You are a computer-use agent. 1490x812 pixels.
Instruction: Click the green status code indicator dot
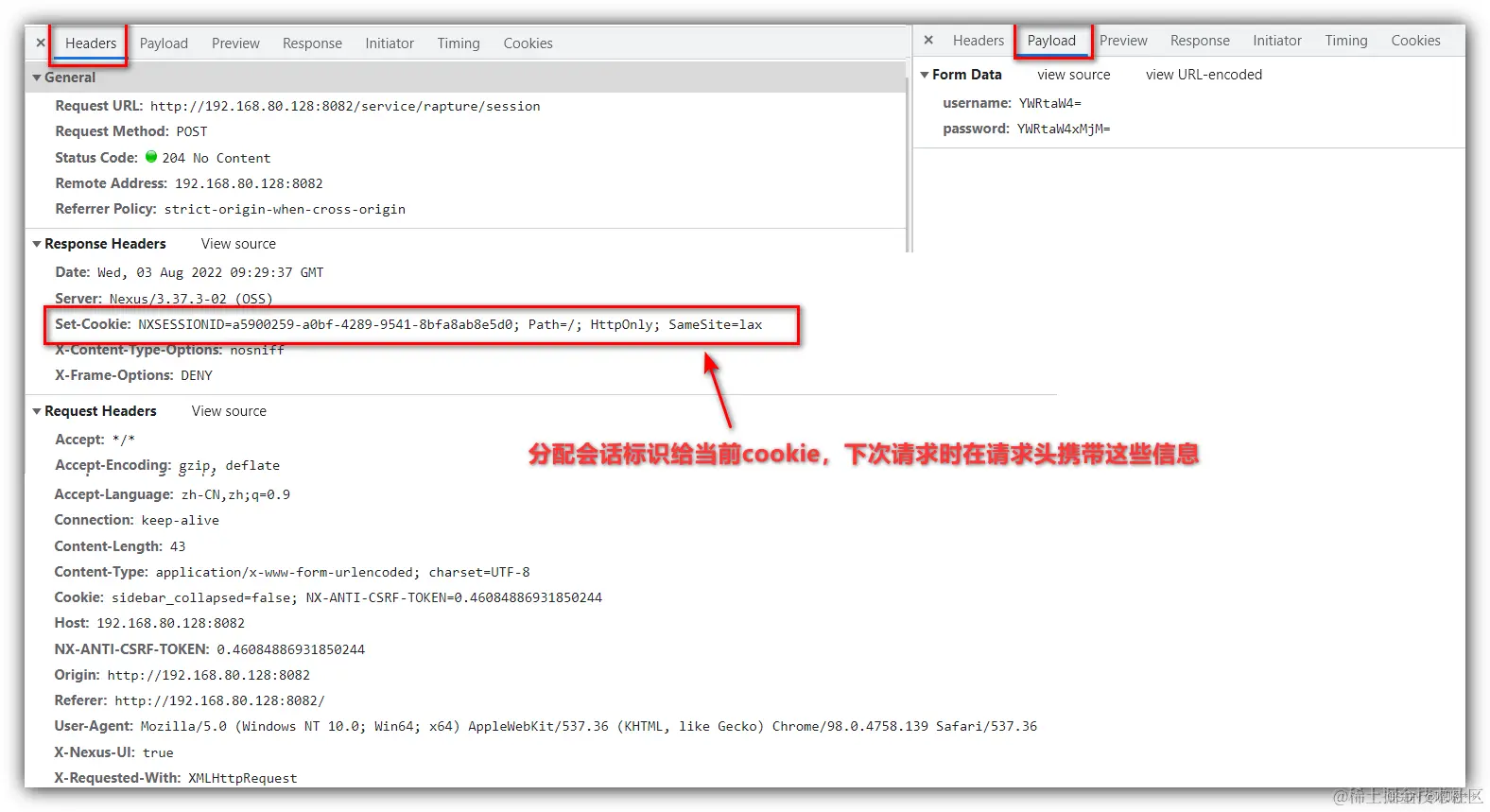pos(151,157)
